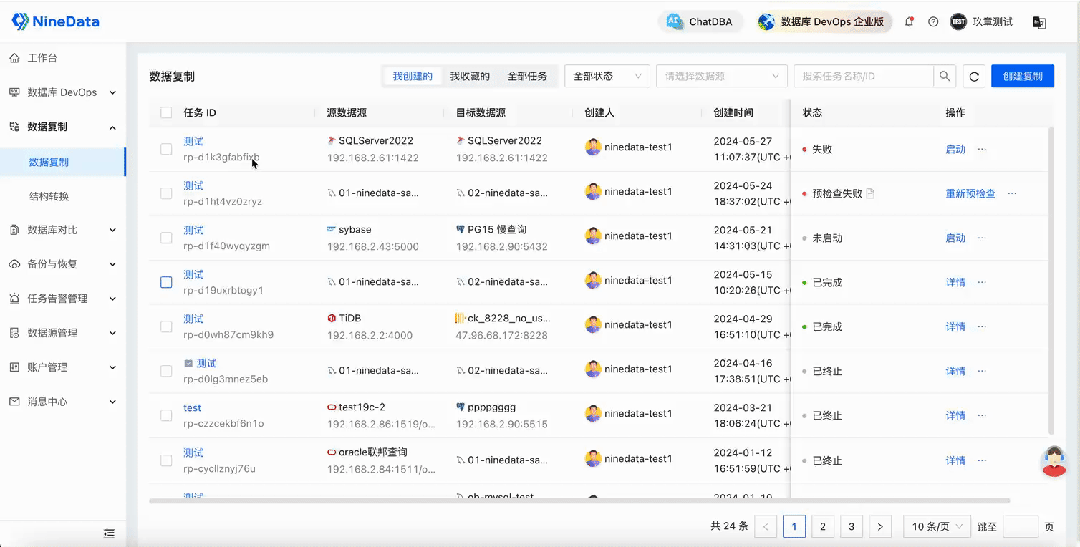Open the test task link rp-czzcekbf8n1o

(192, 408)
